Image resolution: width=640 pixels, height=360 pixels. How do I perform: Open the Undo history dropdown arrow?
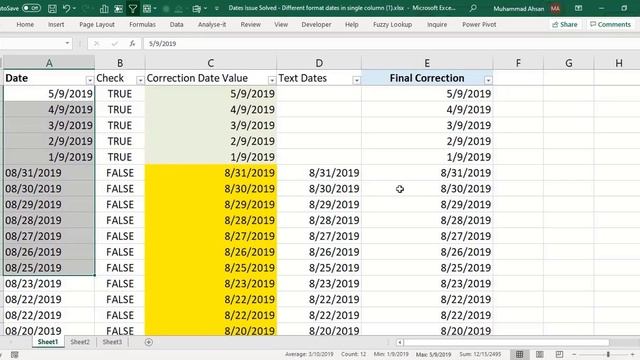(74, 8)
